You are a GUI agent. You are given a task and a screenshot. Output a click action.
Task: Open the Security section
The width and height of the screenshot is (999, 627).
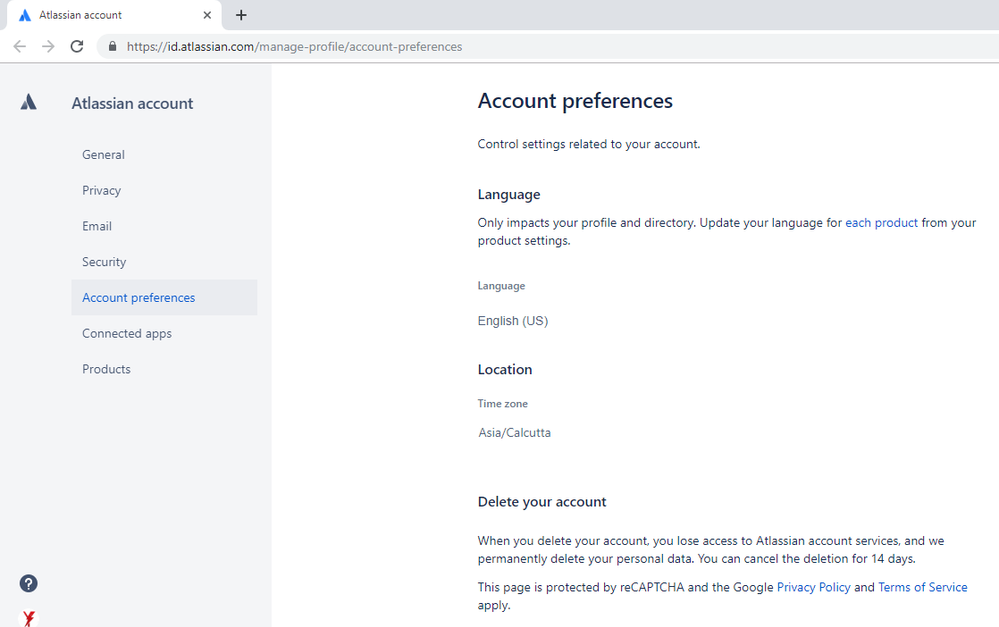[x=104, y=262]
